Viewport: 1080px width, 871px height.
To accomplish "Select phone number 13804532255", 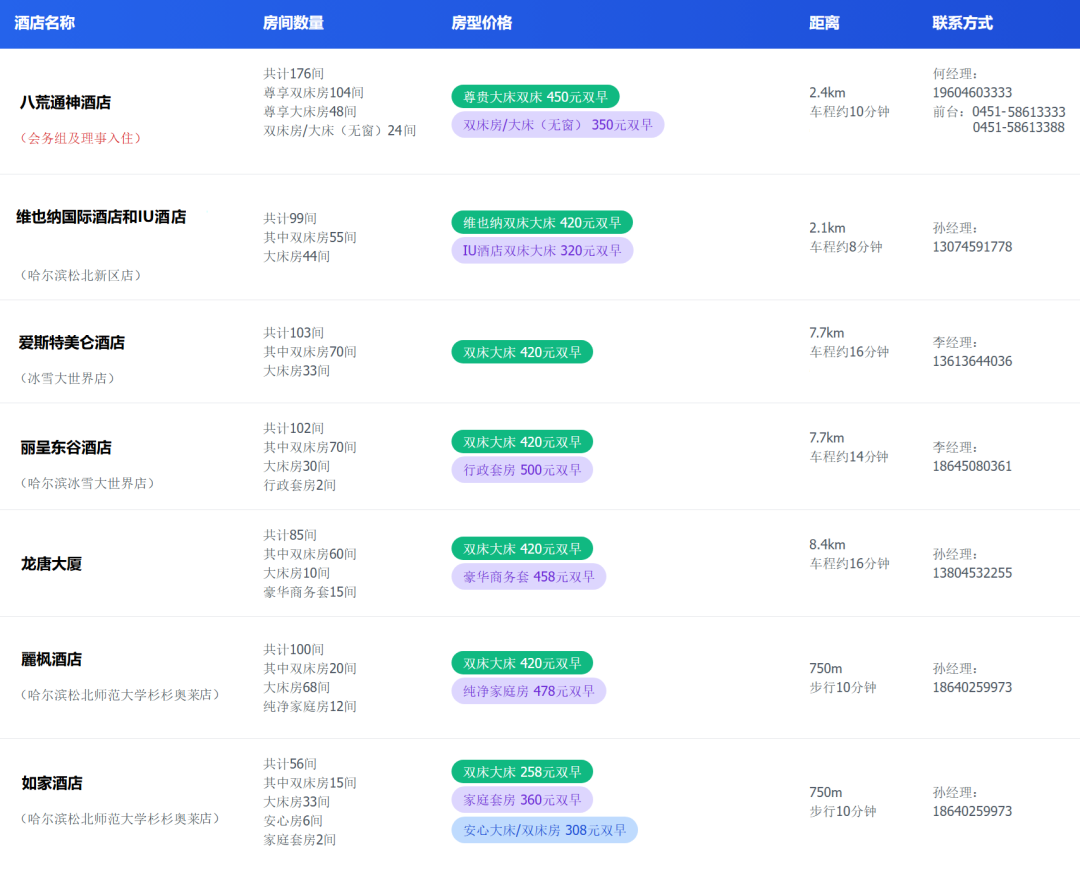I will click(972, 573).
